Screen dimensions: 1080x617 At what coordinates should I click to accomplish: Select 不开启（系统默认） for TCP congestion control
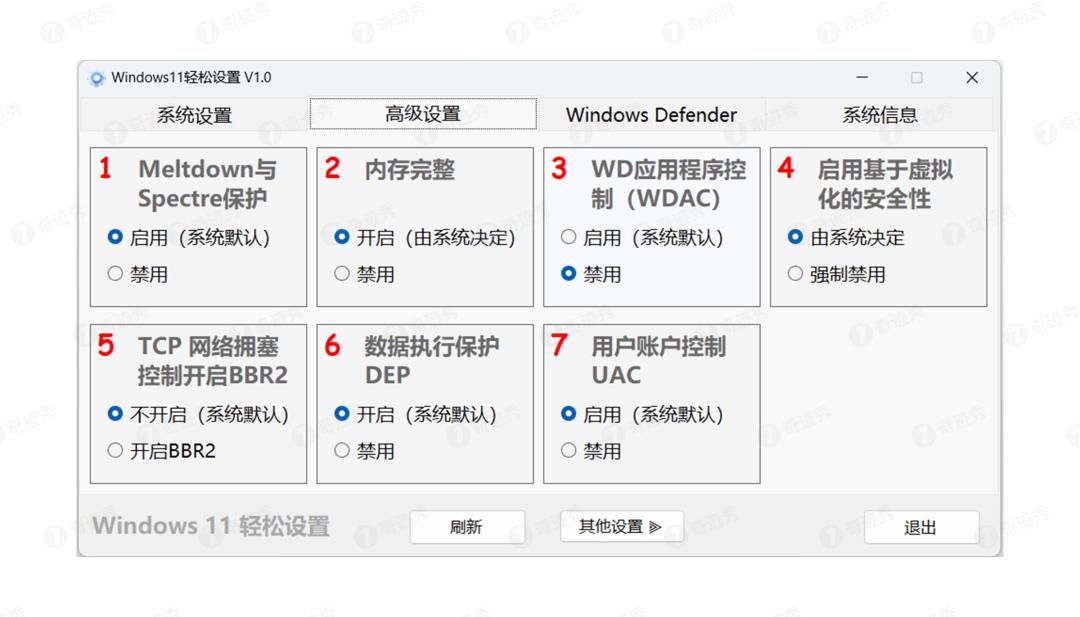tap(115, 414)
